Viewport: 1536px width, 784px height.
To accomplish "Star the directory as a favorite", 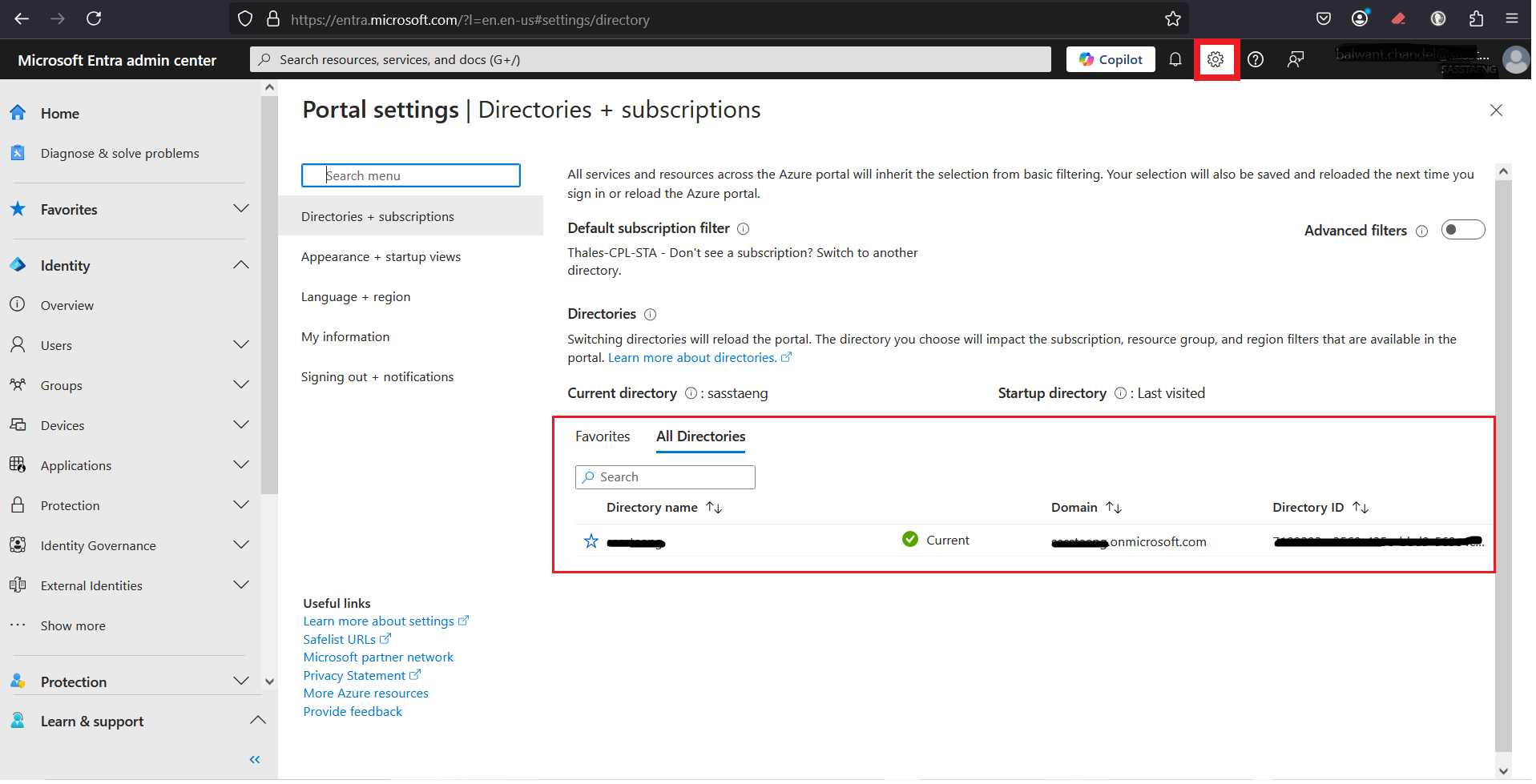I will click(x=591, y=541).
